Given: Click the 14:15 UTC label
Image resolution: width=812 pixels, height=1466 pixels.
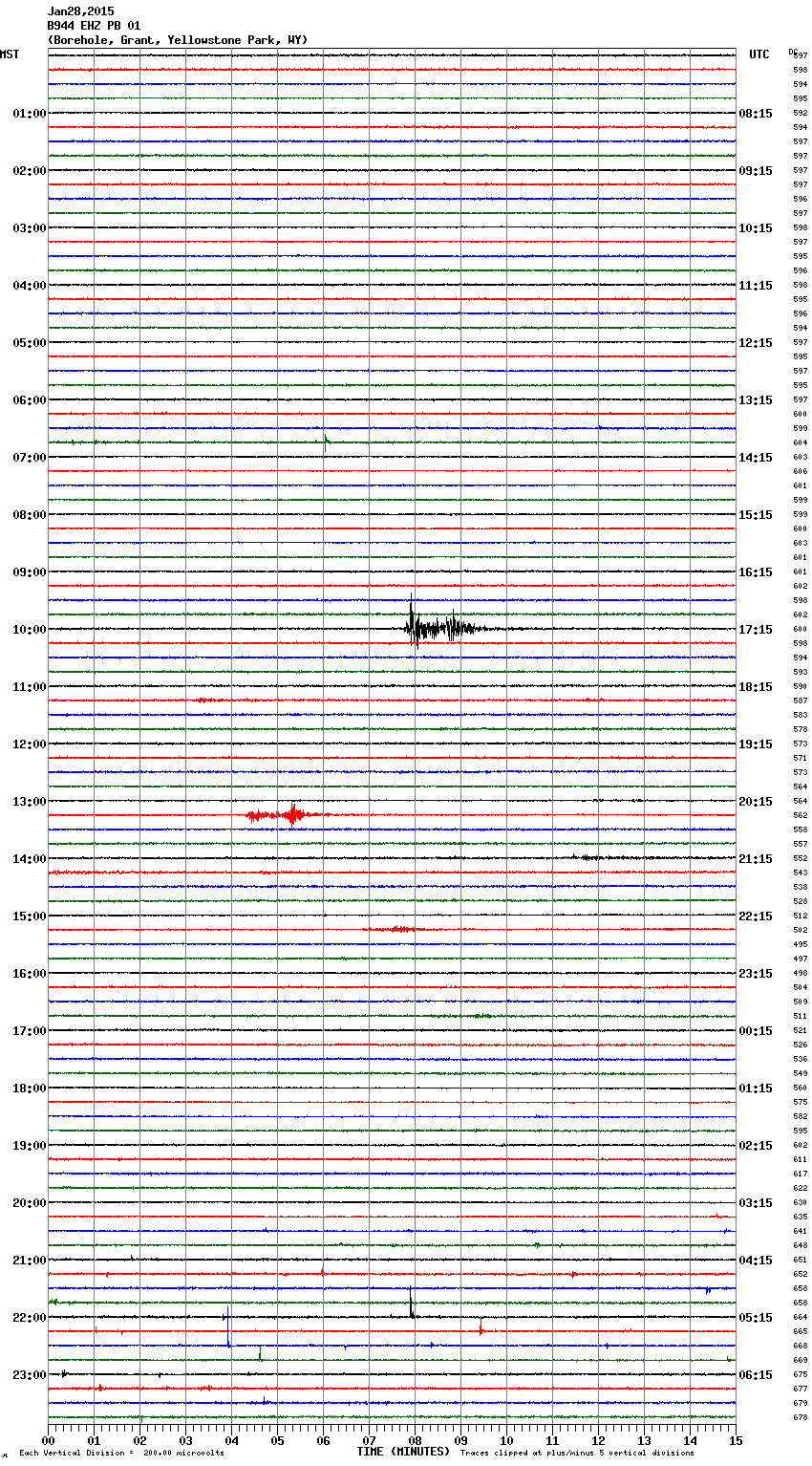Looking at the screenshot, I should (x=756, y=458).
